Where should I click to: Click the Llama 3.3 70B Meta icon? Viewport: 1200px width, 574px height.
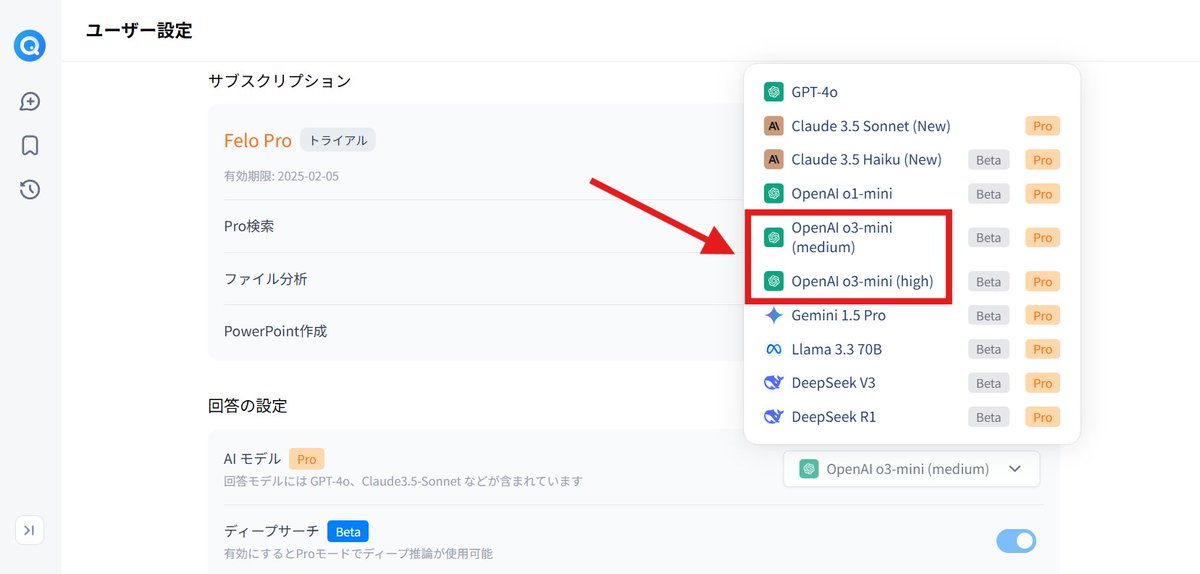point(773,349)
